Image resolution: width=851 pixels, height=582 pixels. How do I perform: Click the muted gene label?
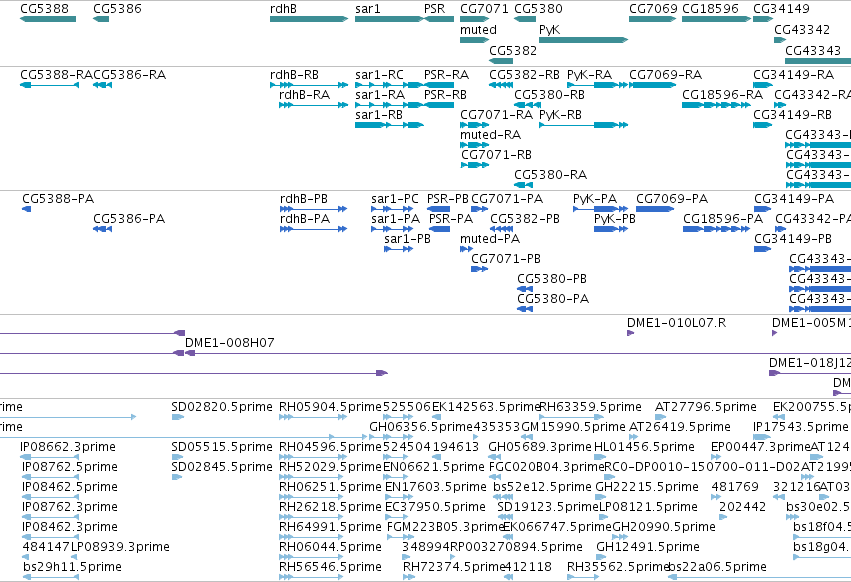click(x=478, y=29)
